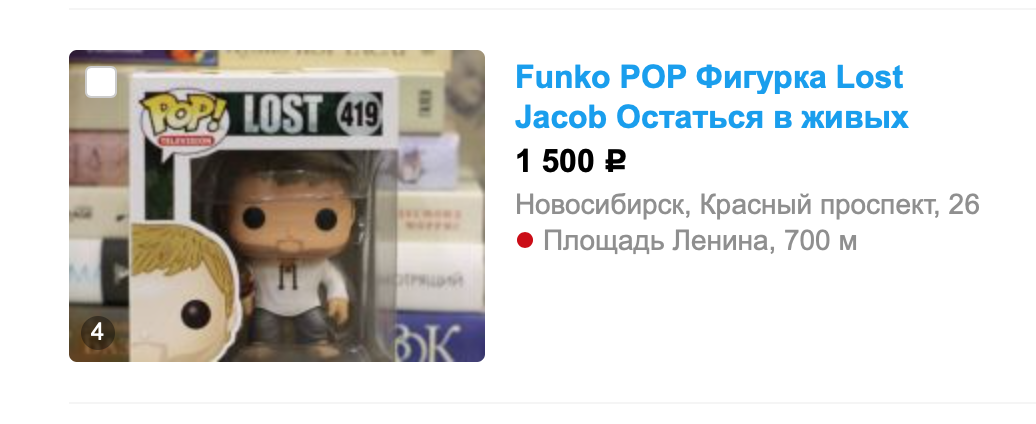Open the Funko POP Lost Jacob listing title
1036x424 pixels.
tap(712, 98)
